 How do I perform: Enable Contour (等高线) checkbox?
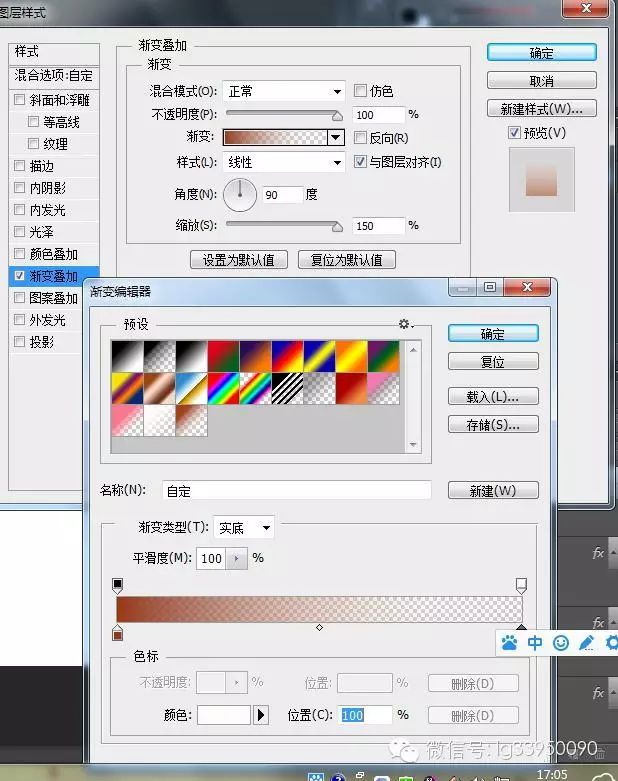click(x=33, y=122)
